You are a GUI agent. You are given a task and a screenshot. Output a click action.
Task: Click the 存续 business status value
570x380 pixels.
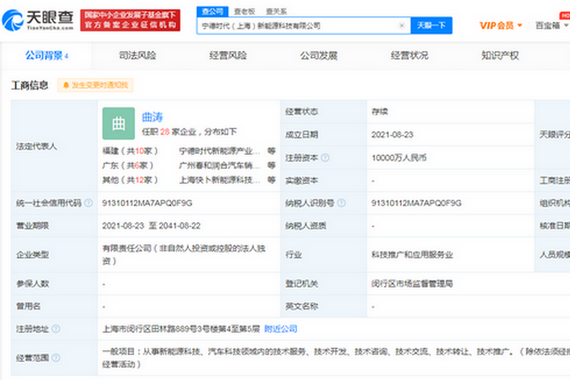point(380,111)
